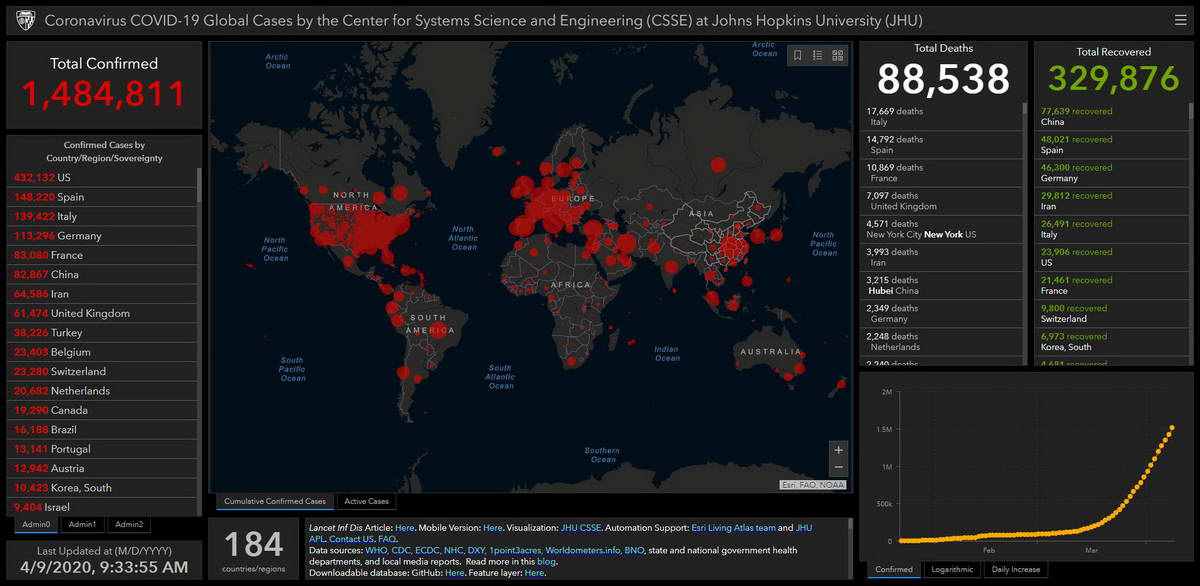Switch to the Active Cases map tab
The width and height of the screenshot is (1200, 586).
(x=365, y=501)
